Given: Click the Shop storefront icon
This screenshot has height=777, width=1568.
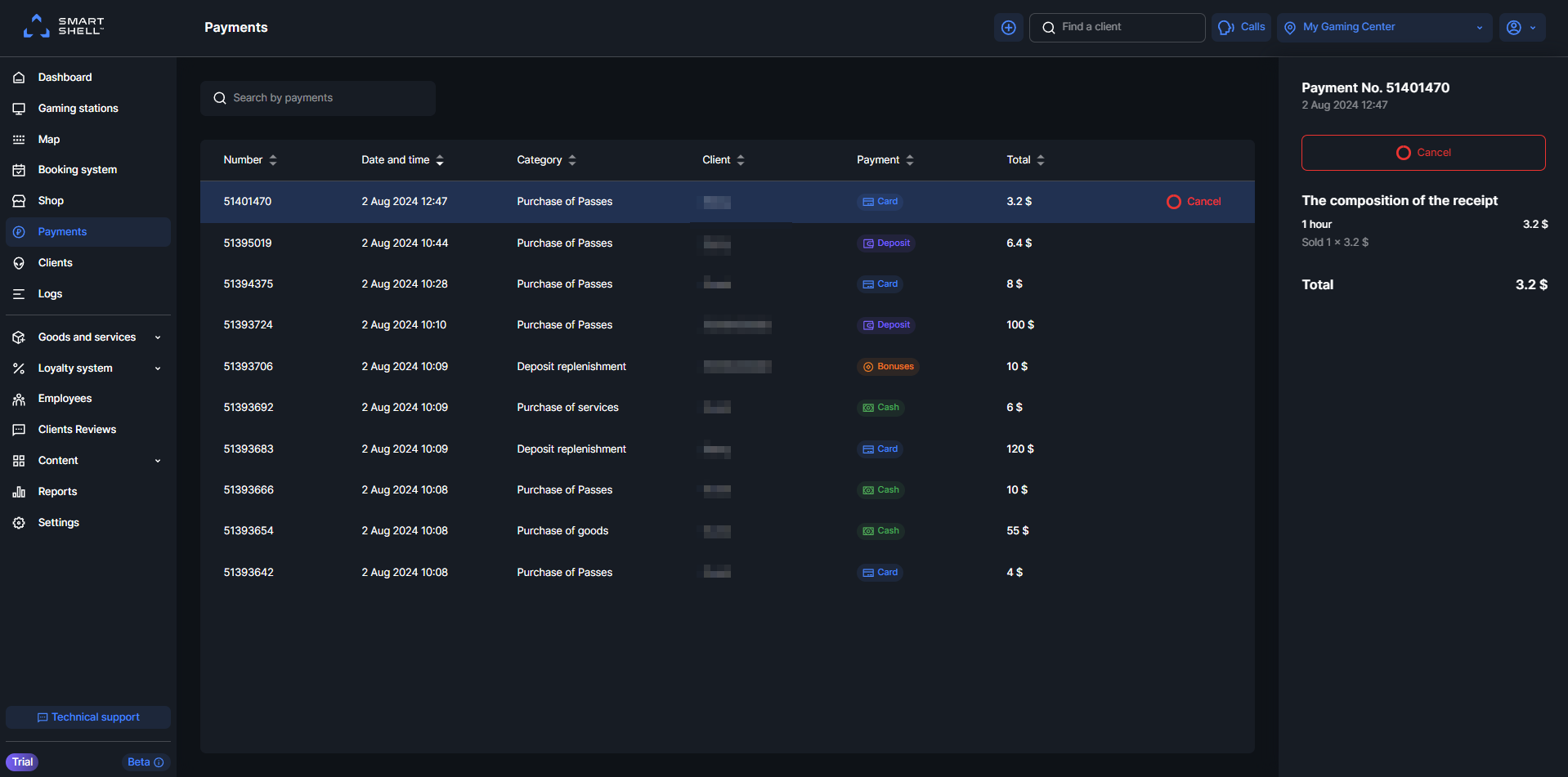Looking at the screenshot, I should coord(19,201).
